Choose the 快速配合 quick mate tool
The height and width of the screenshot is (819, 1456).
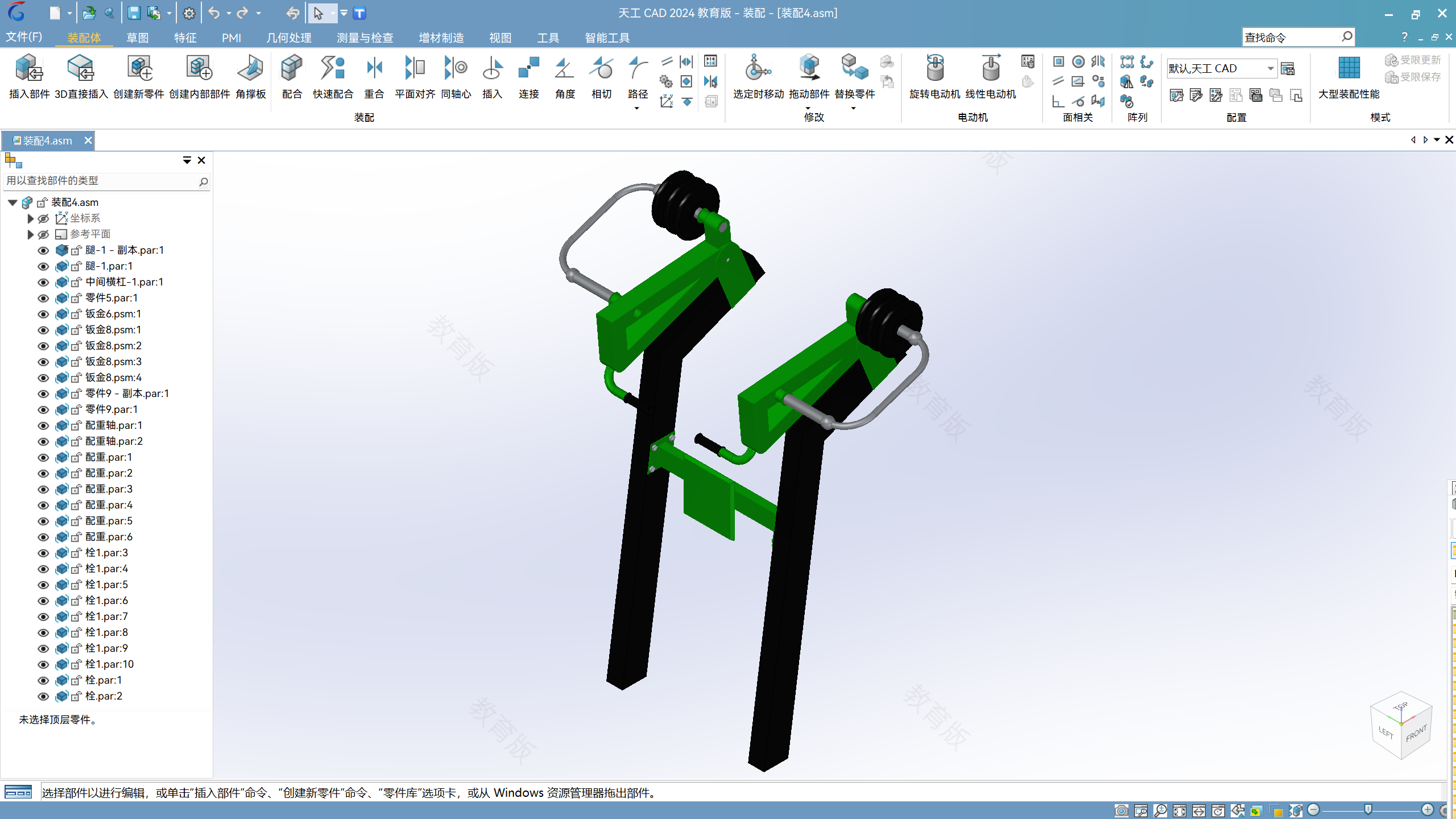(x=333, y=77)
